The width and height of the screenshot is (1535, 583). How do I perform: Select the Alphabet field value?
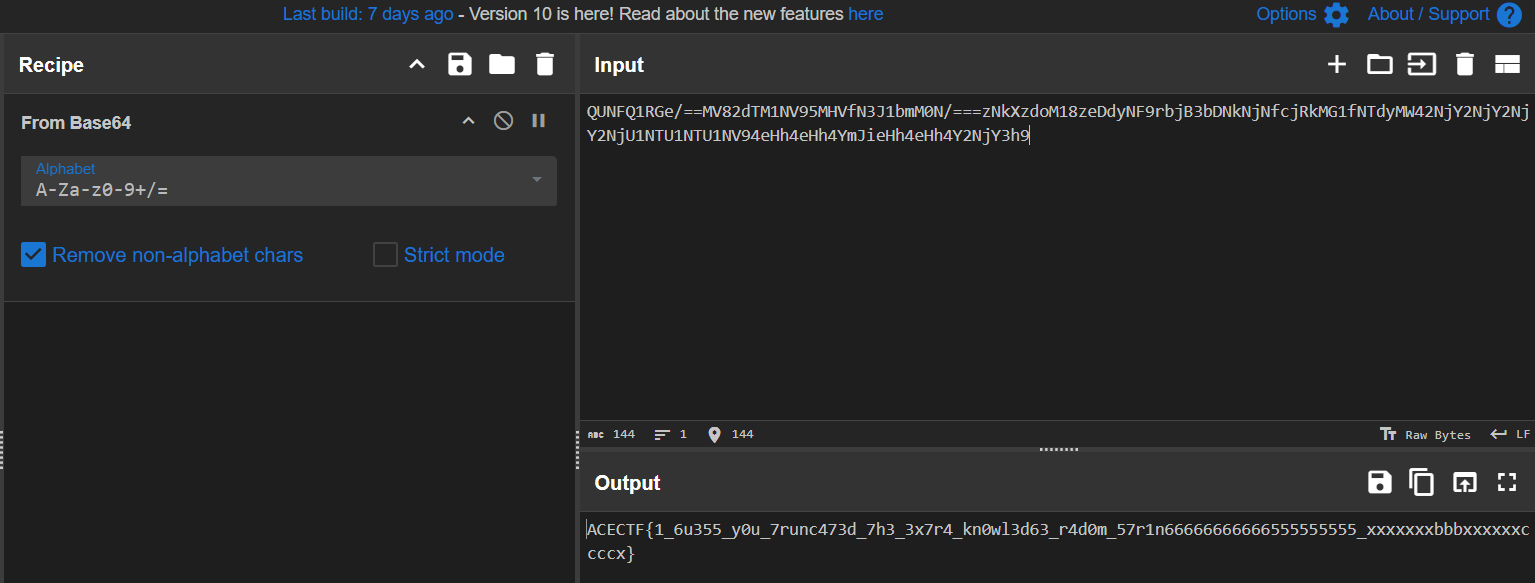(x=102, y=189)
